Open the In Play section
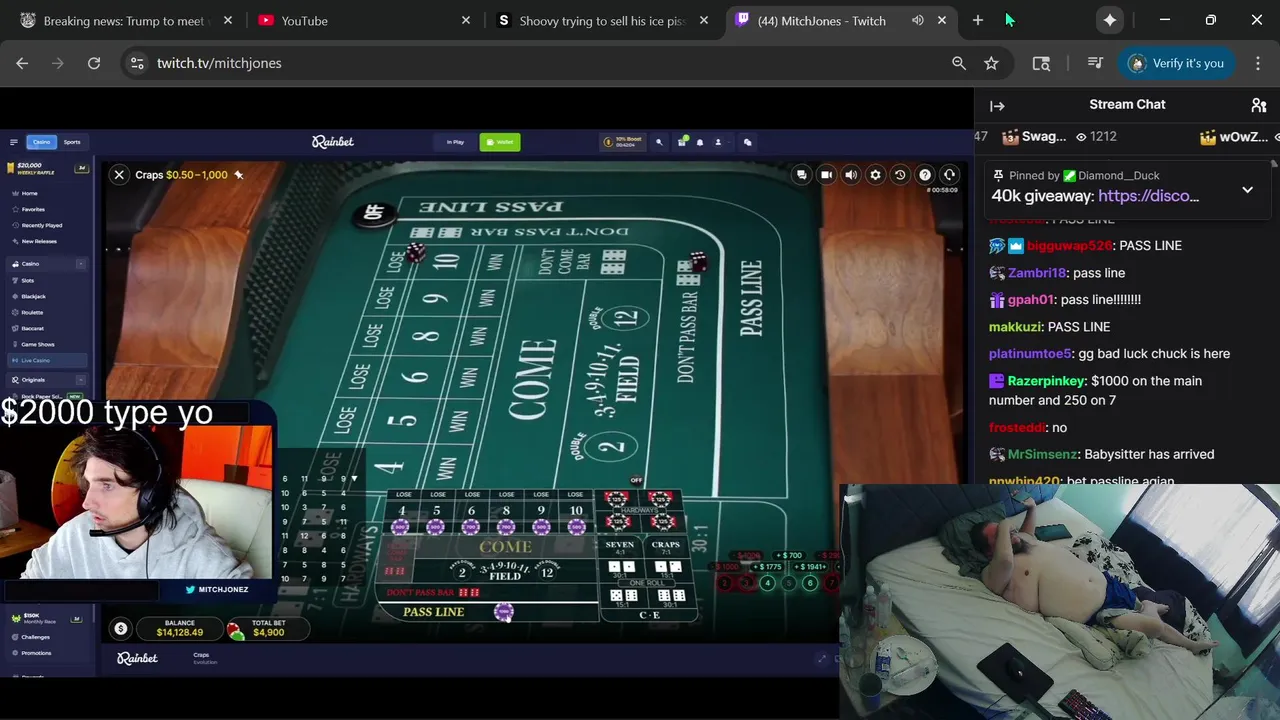Viewport: 1280px width, 720px height. point(456,142)
